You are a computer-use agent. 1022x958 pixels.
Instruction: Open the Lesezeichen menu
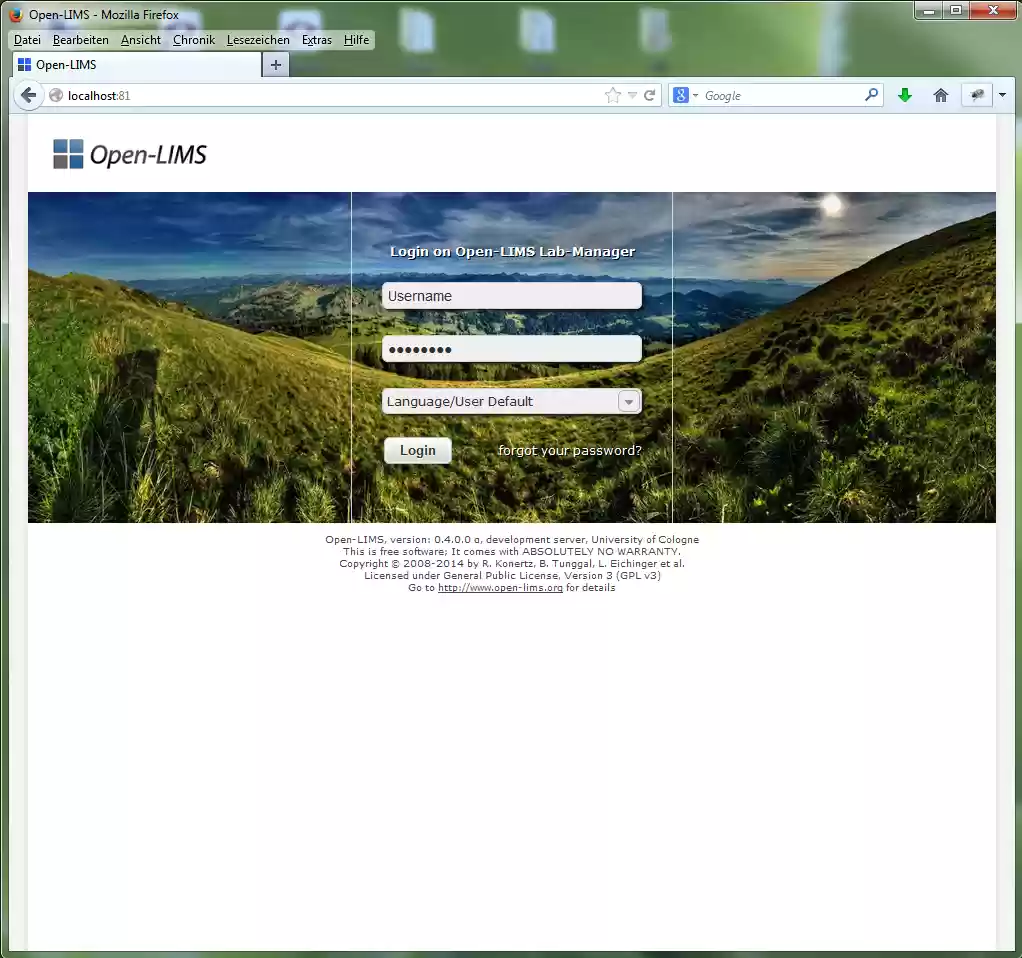[x=258, y=40]
